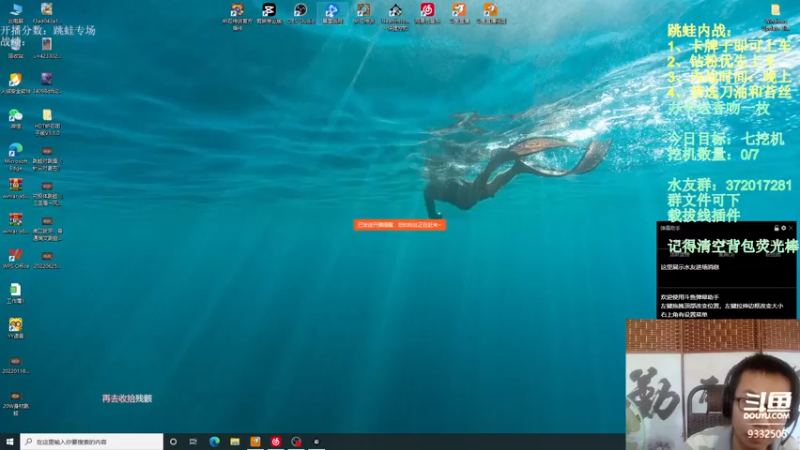Open the orange fire security software shortcut
Viewport: 800px width, 450px height.
point(16,81)
